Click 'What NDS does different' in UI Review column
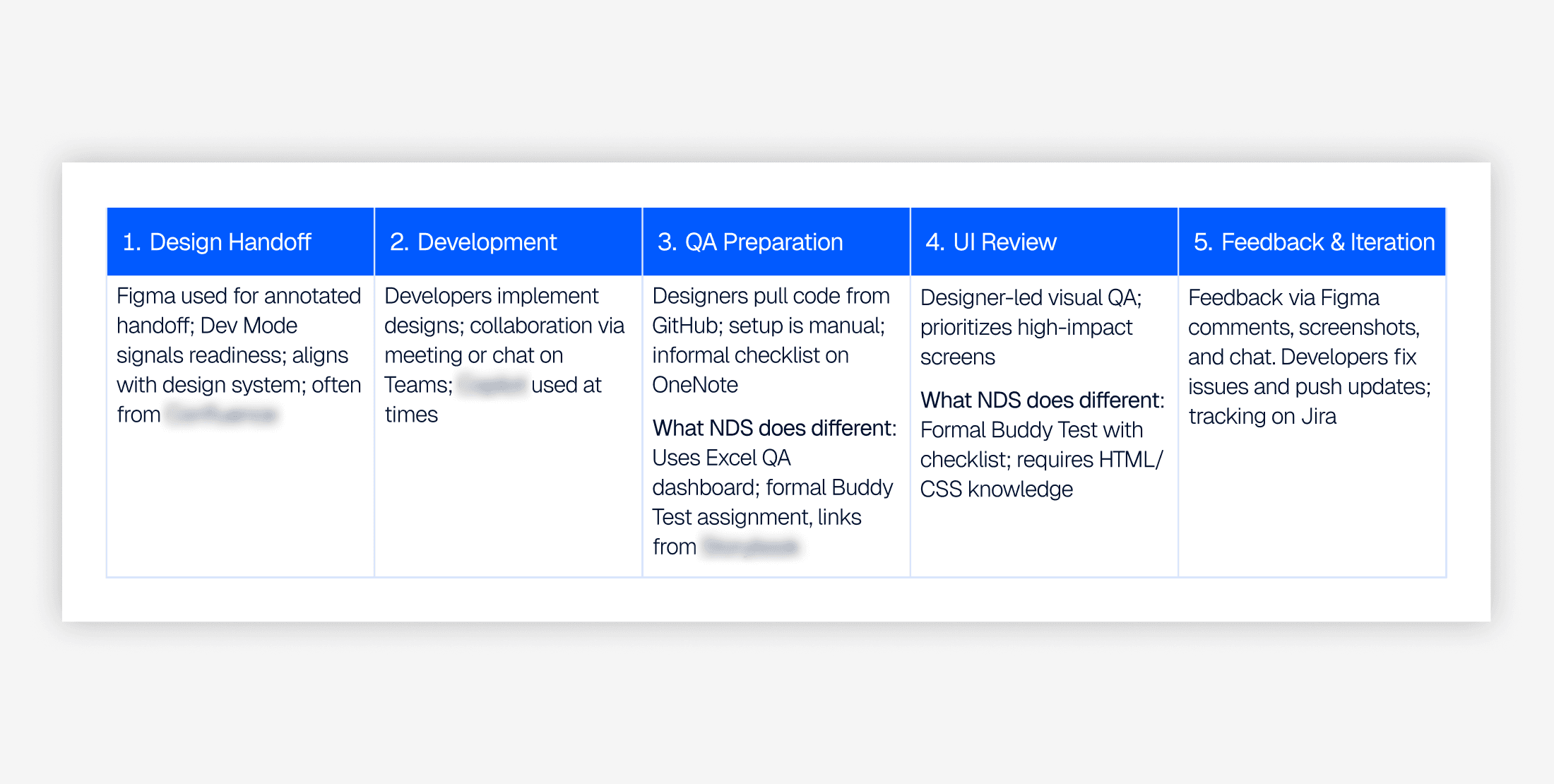 click(x=1042, y=400)
